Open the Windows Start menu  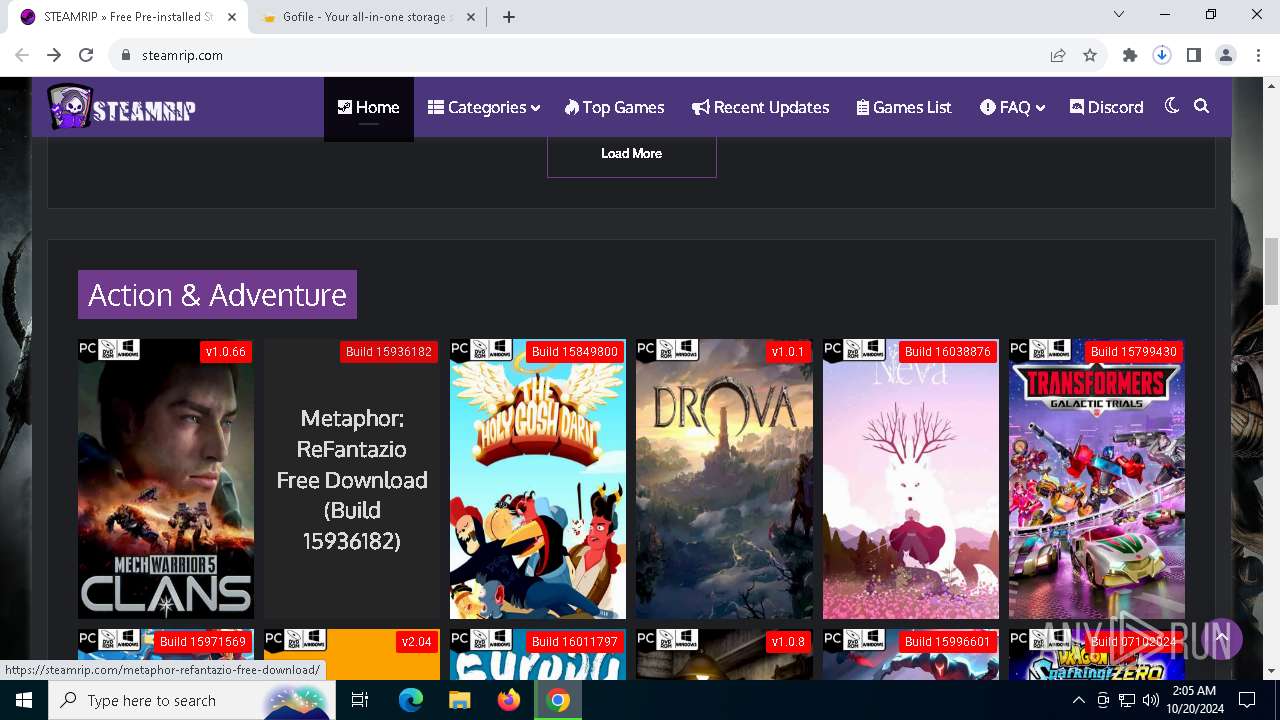click(x=24, y=700)
